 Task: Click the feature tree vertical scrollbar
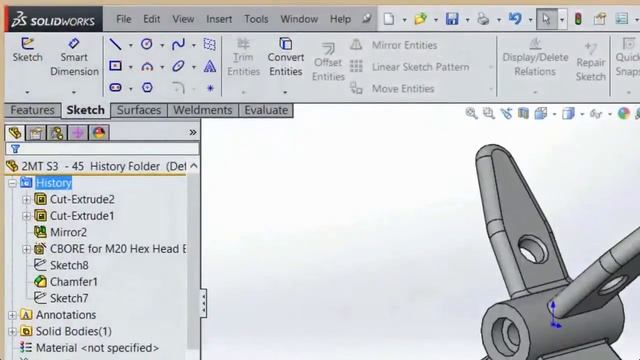(193, 261)
